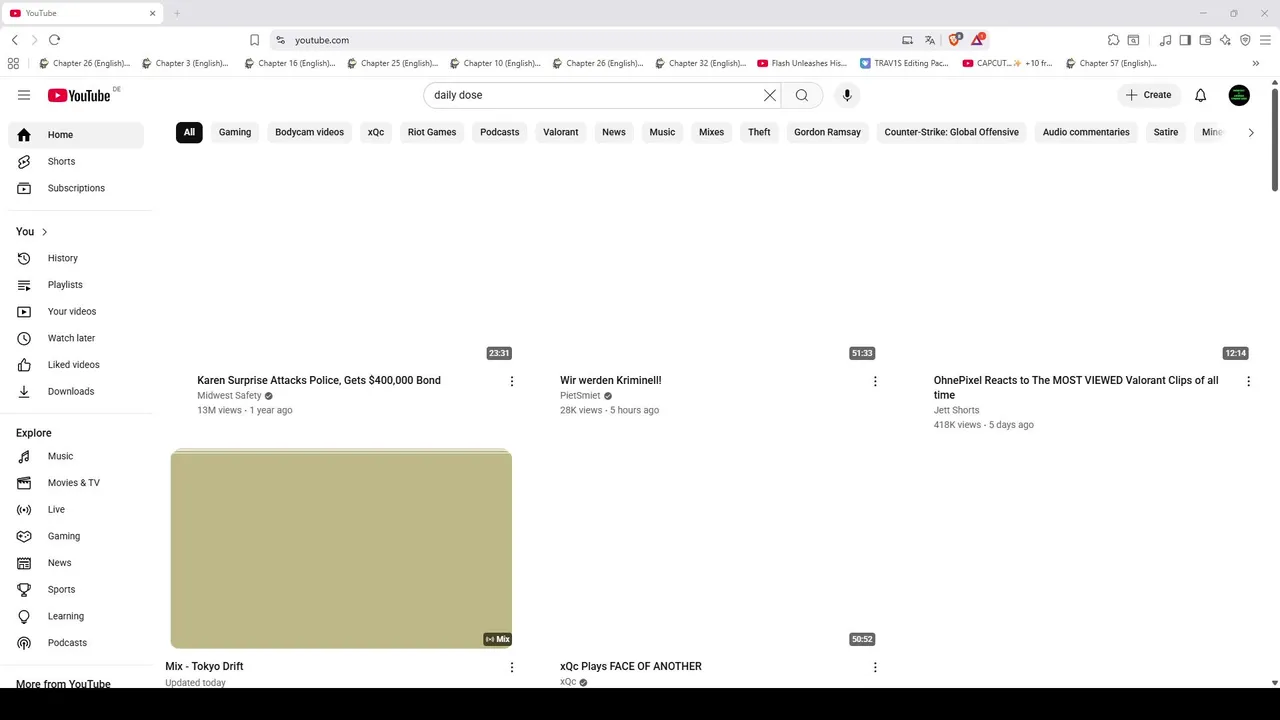Open the browser main menu icon
The width and height of the screenshot is (1280, 720).
[x=1265, y=40]
